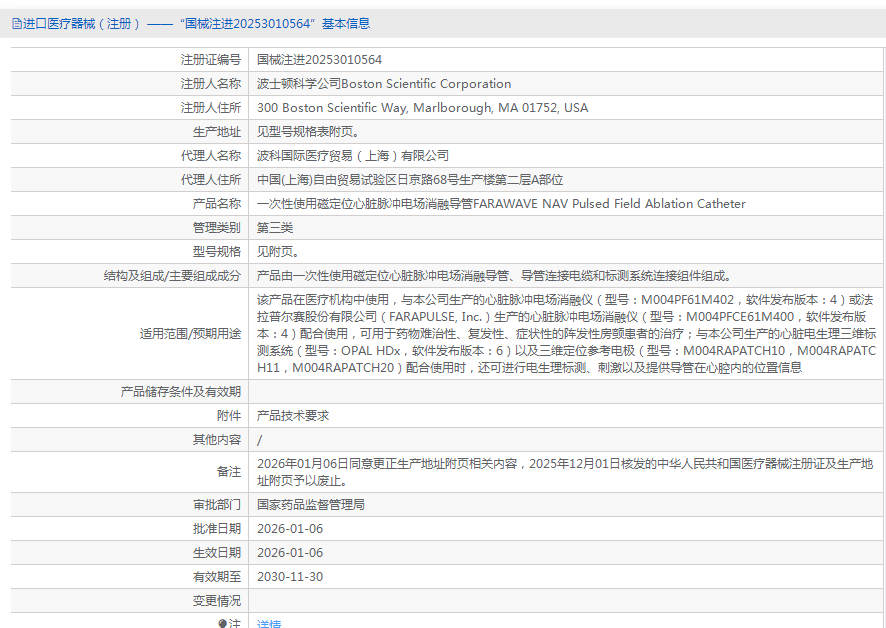The image size is (886, 628).
Task: Click the 适用范围/预期用途 label
Action: (190, 334)
